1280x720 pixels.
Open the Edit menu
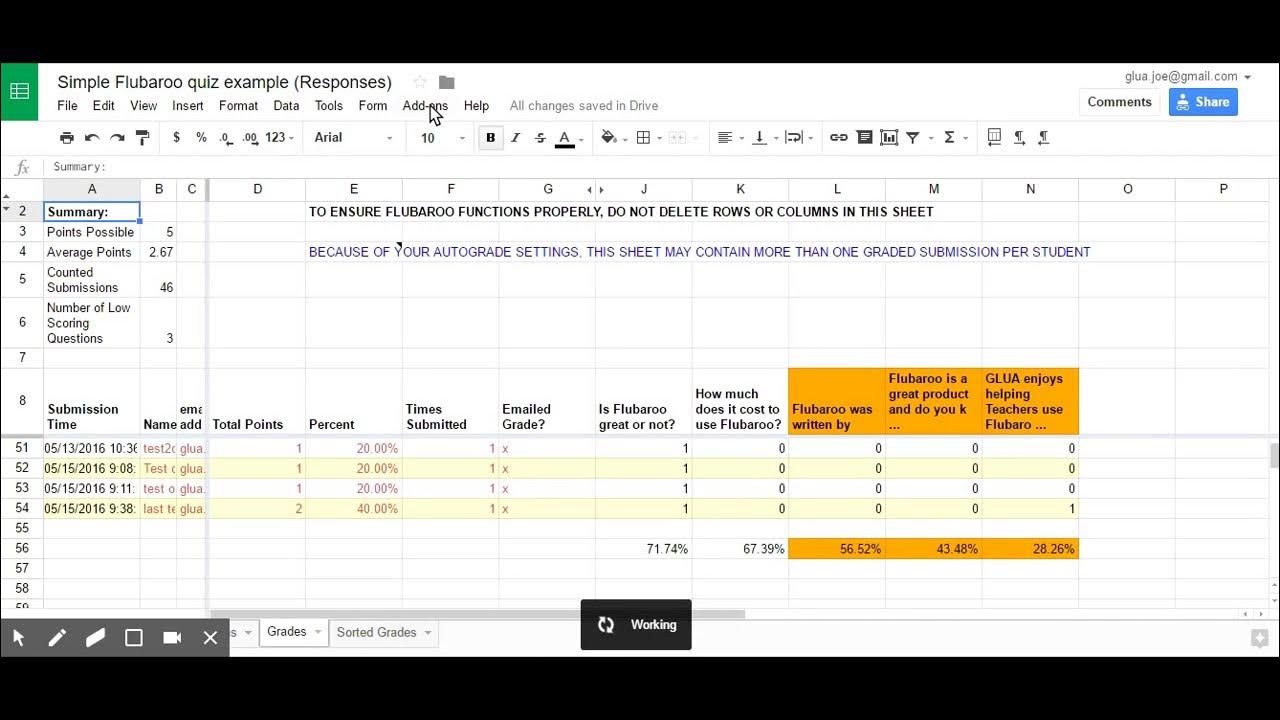[104, 106]
